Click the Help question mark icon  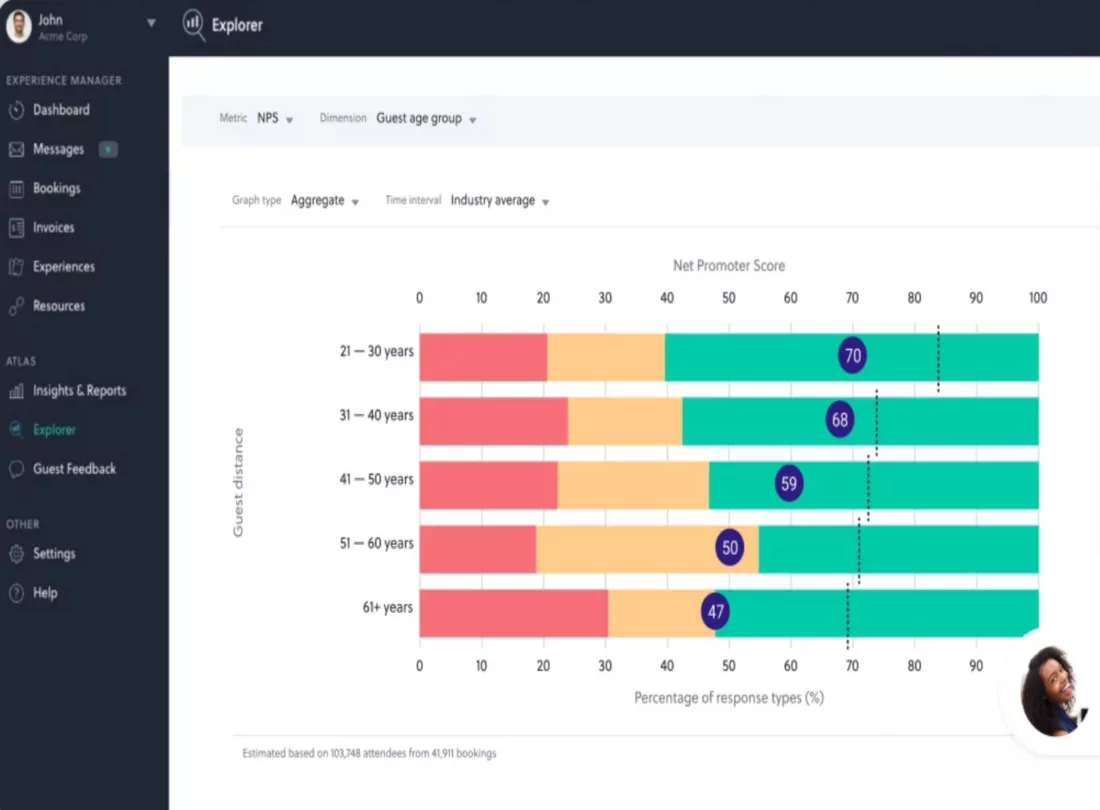point(16,593)
